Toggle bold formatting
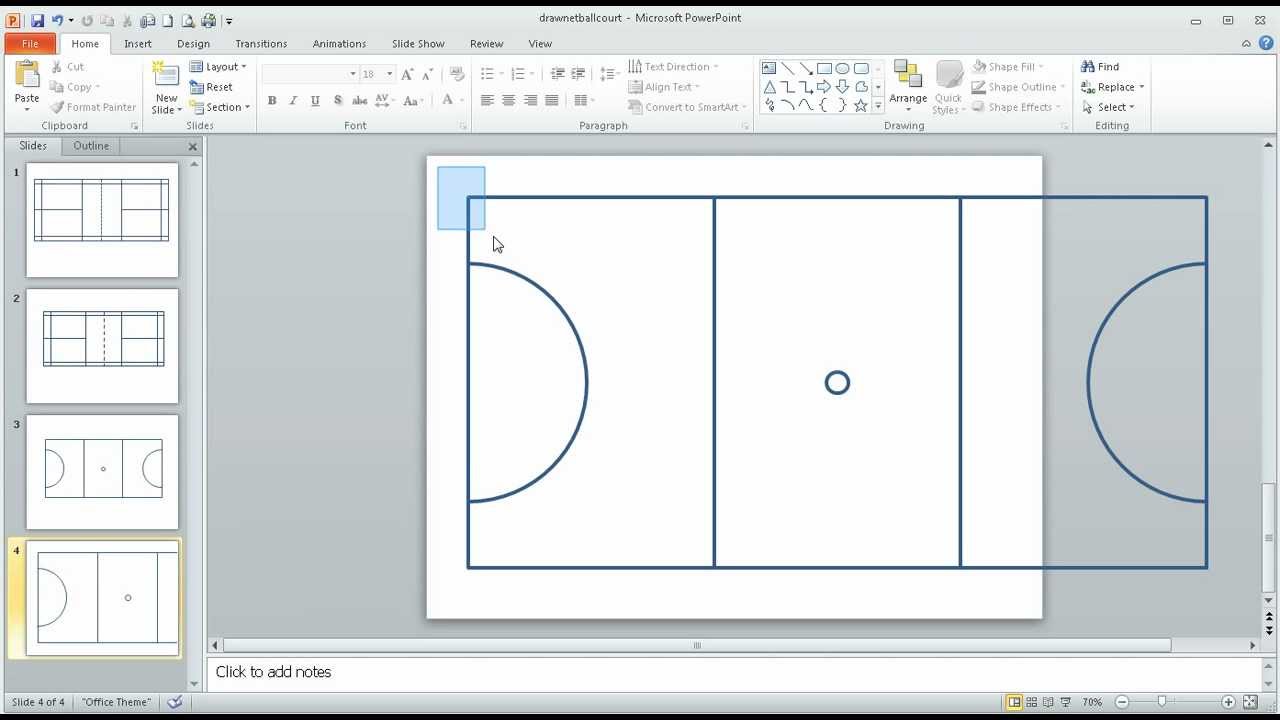The height and width of the screenshot is (720, 1280). pos(271,100)
